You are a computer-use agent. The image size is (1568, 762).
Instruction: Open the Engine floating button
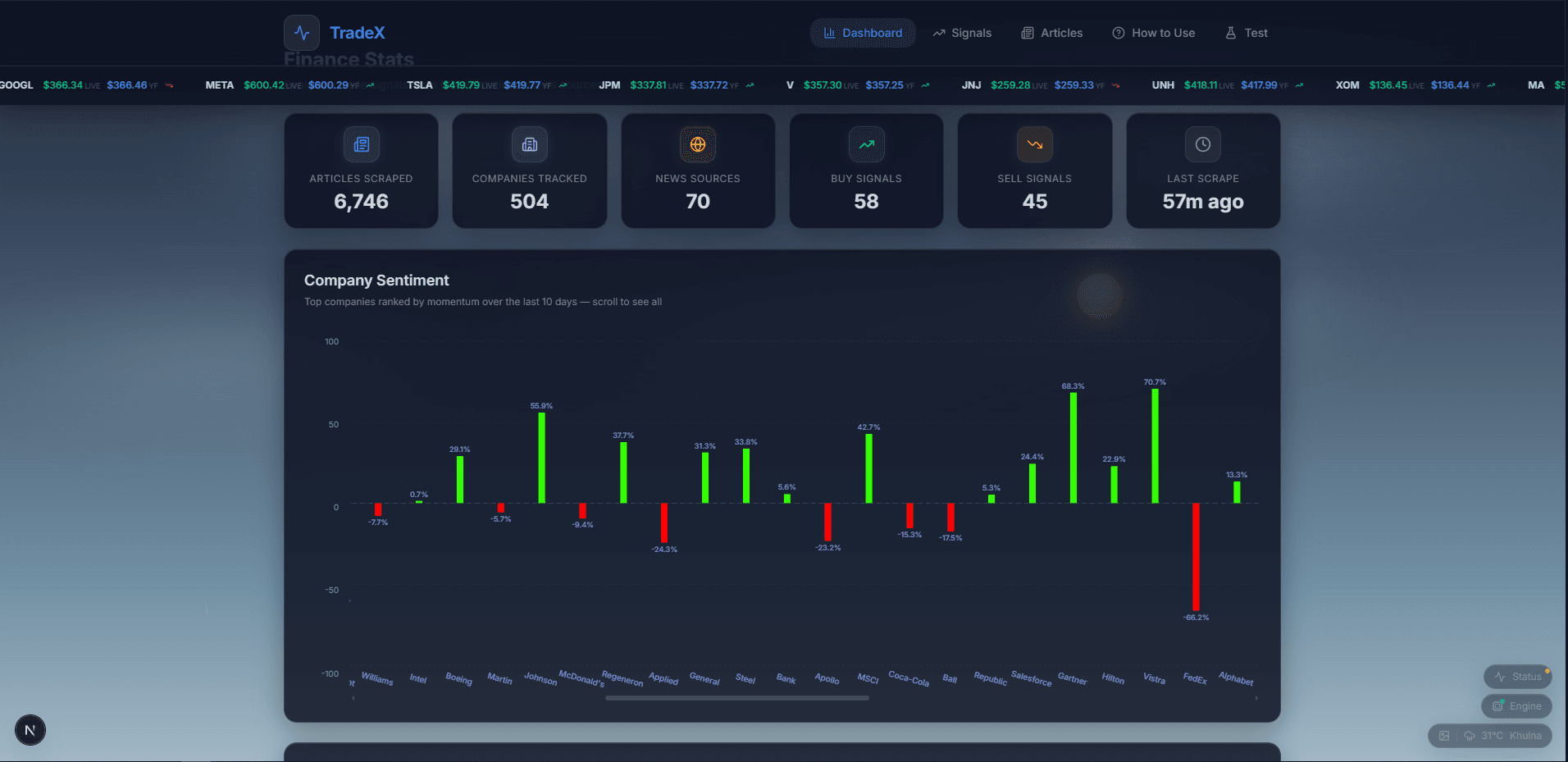(x=1516, y=706)
